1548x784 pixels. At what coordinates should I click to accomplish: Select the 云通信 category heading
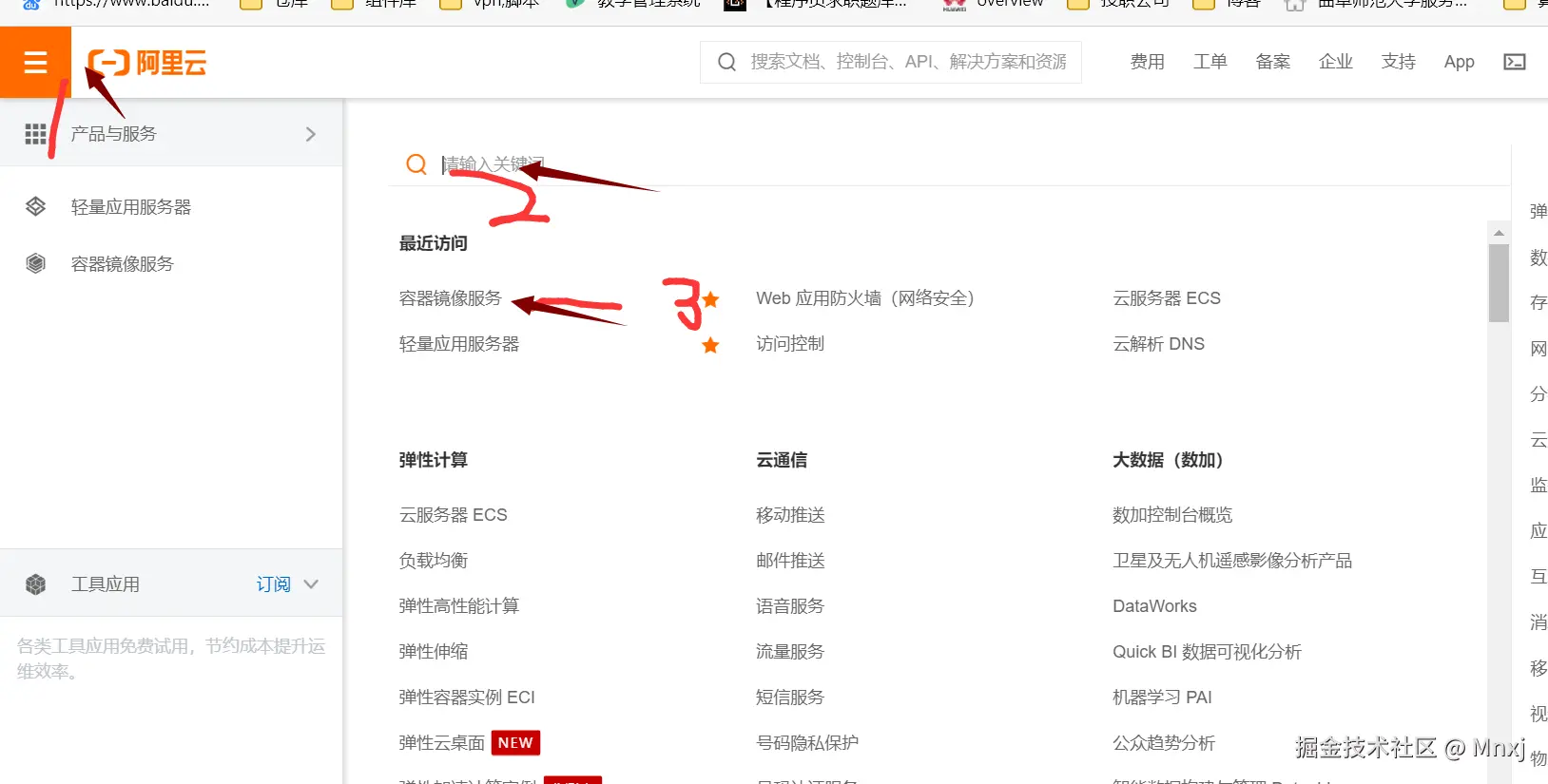(782, 460)
